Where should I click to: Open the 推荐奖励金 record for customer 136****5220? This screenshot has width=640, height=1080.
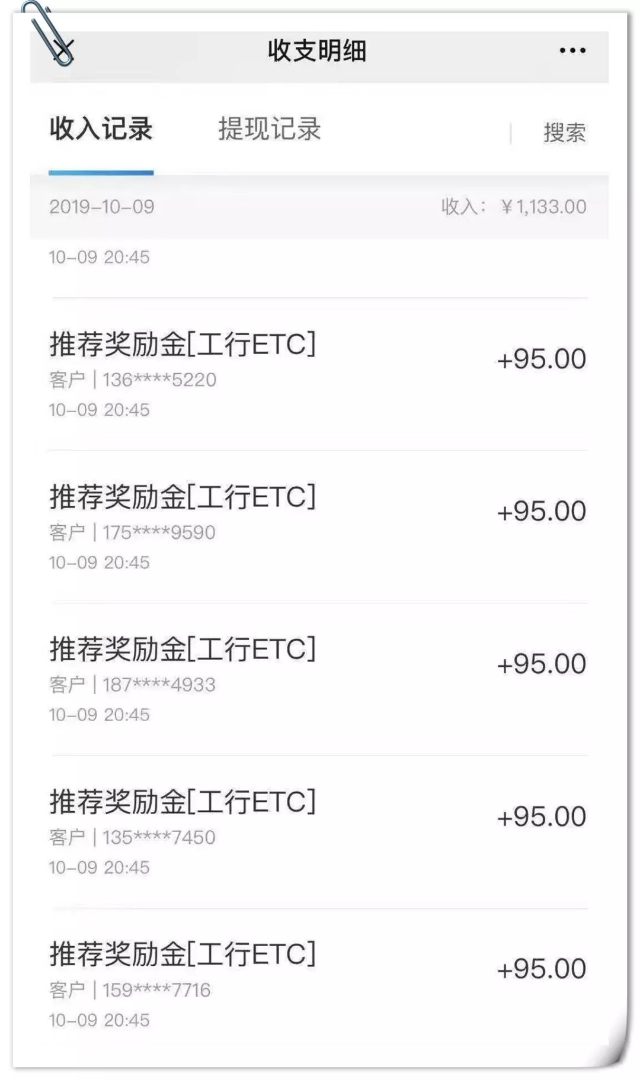(x=182, y=344)
